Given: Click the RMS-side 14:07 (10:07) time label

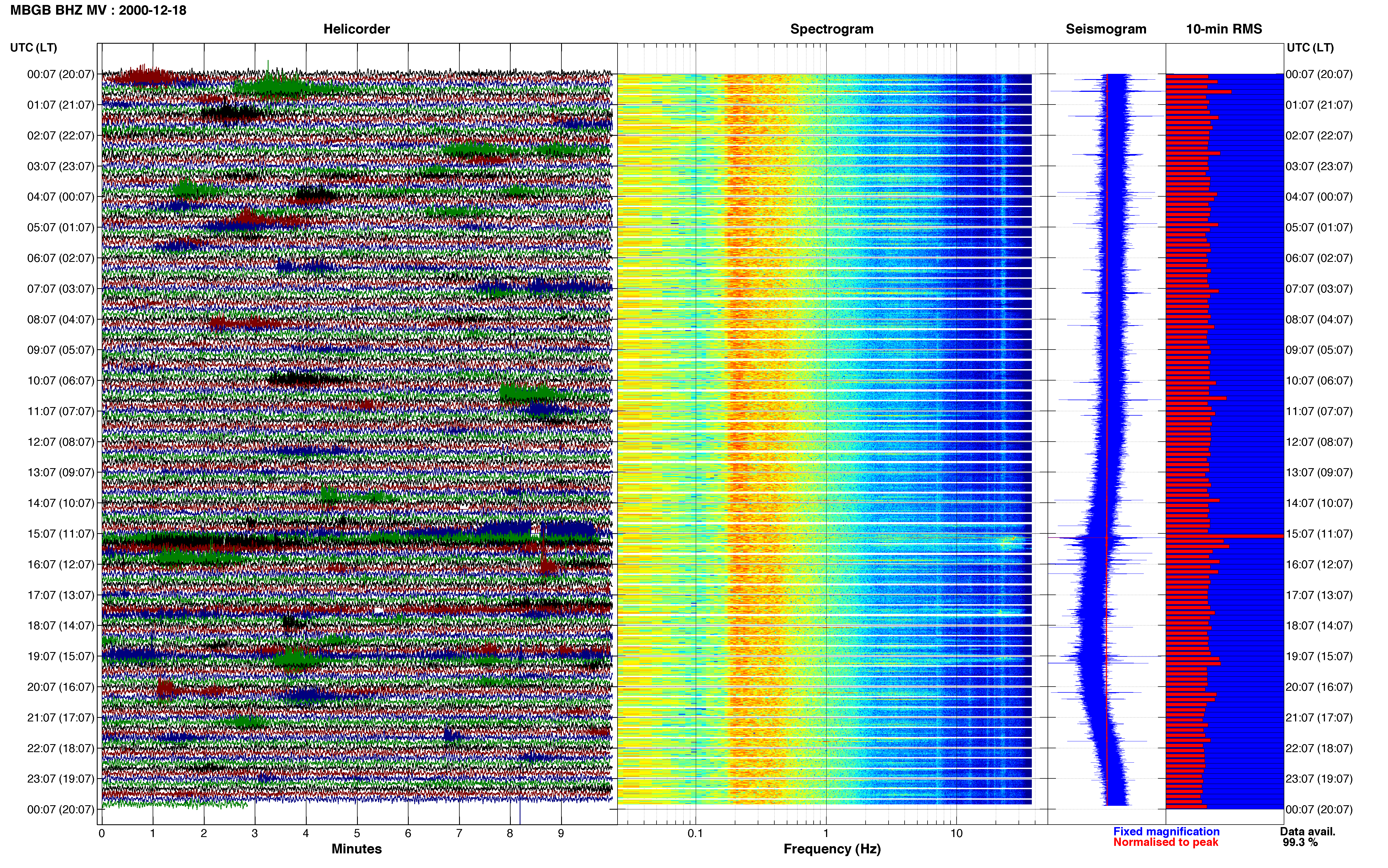Looking at the screenshot, I should [1319, 504].
